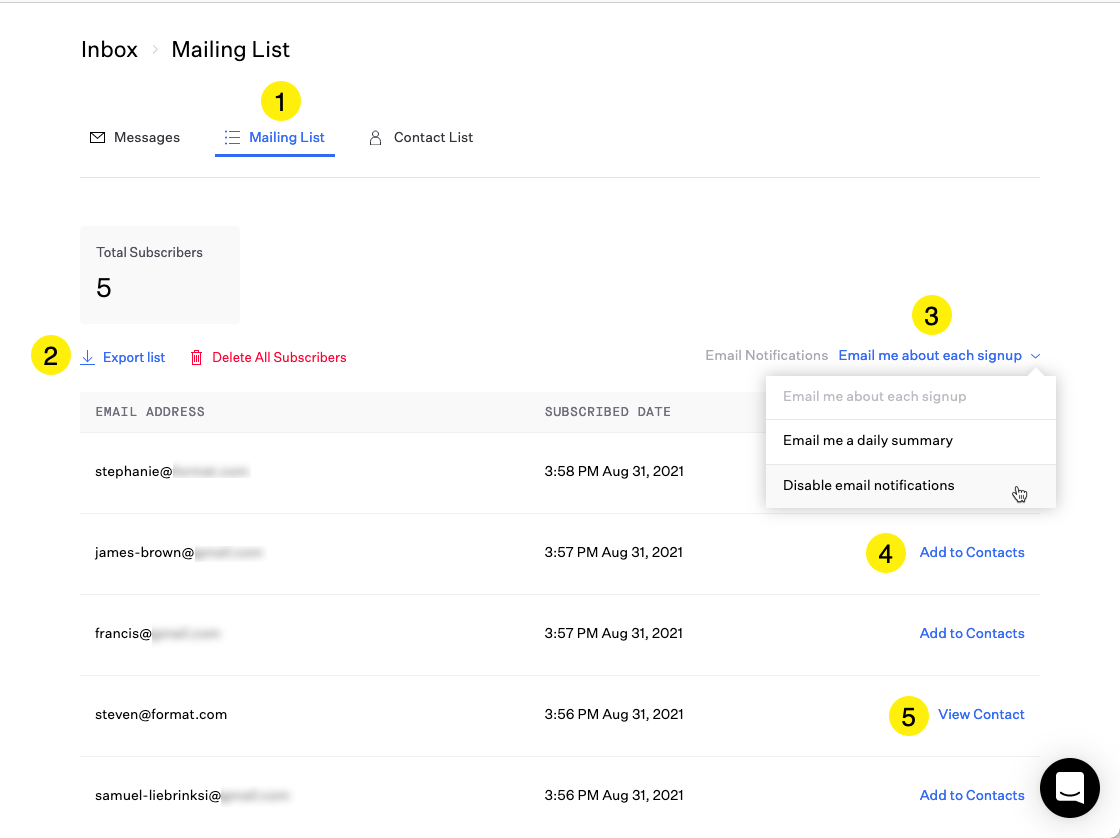Click the Total Subscribers card

pyautogui.click(x=160, y=275)
